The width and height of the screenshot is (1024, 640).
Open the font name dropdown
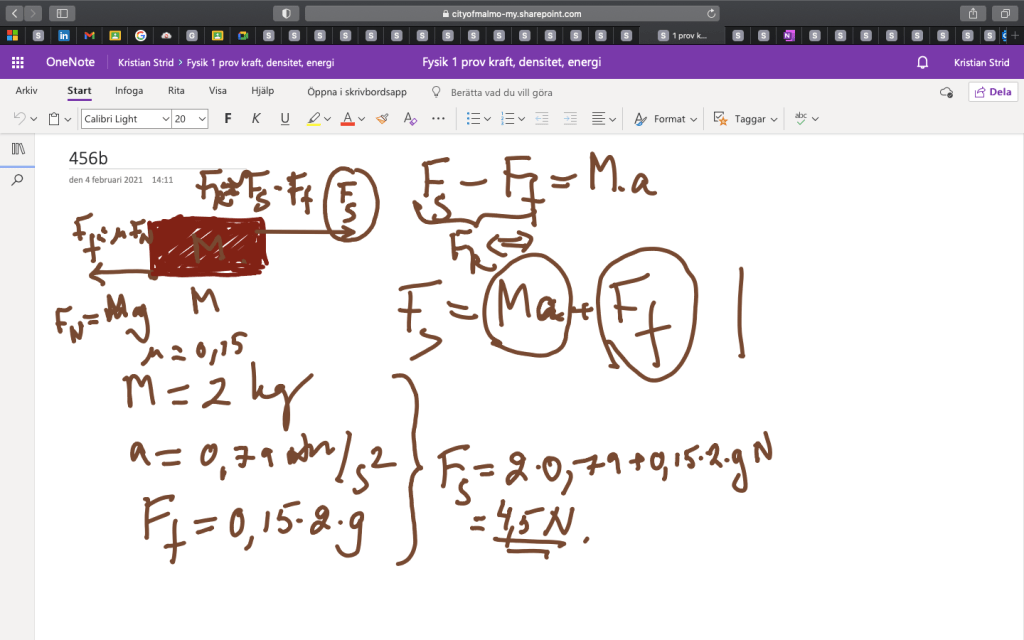[126, 118]
